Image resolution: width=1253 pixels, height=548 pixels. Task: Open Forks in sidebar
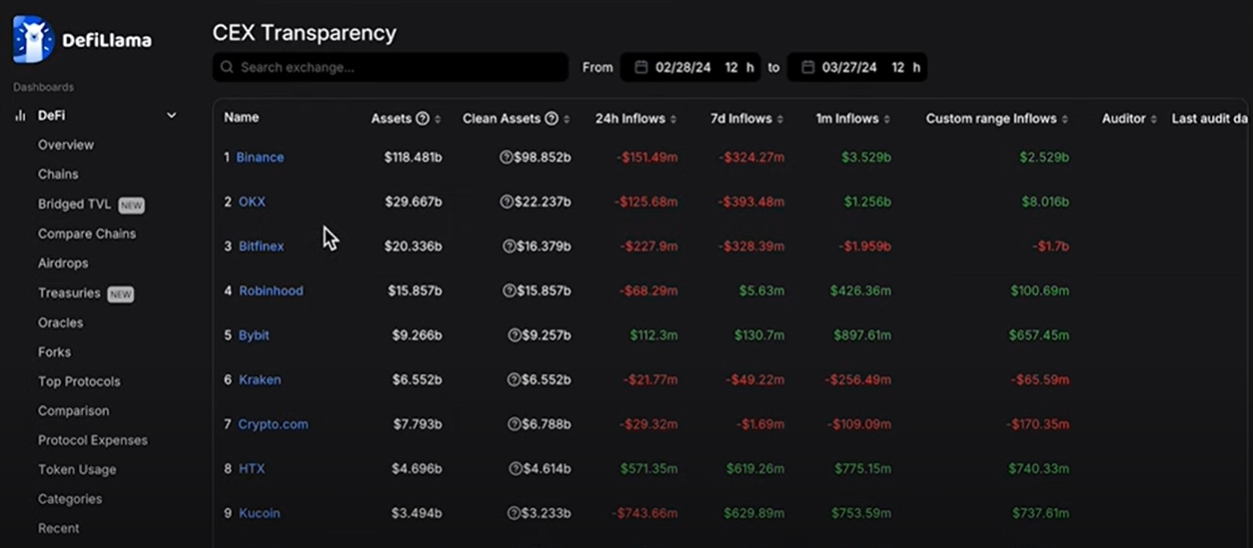pos(54,352)
